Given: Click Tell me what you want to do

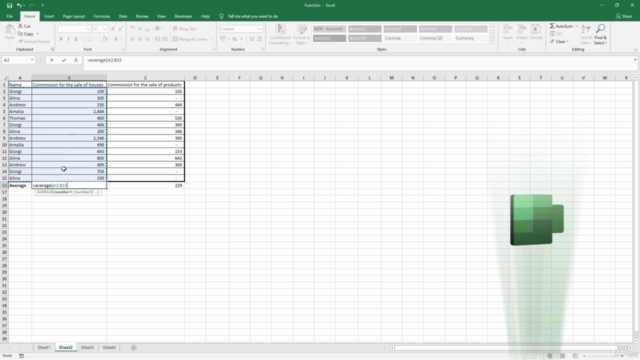Looking at the screenshot, I should point(249,16).
